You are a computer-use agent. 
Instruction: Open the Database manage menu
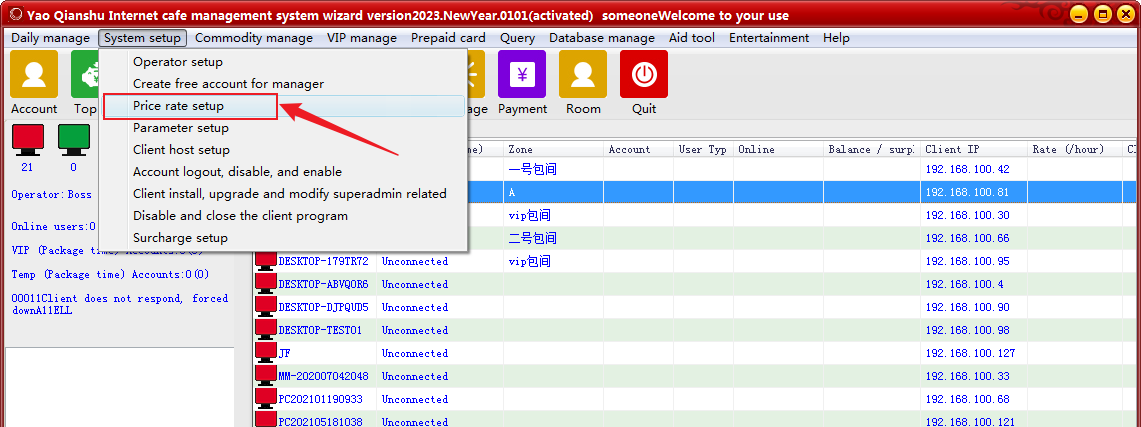point(602,38)
